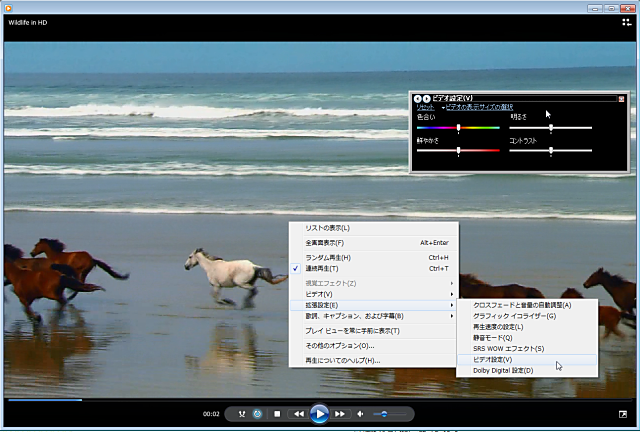The image size is (640, 432).
Task: Click the リセット link
Action: click(425, 107)
